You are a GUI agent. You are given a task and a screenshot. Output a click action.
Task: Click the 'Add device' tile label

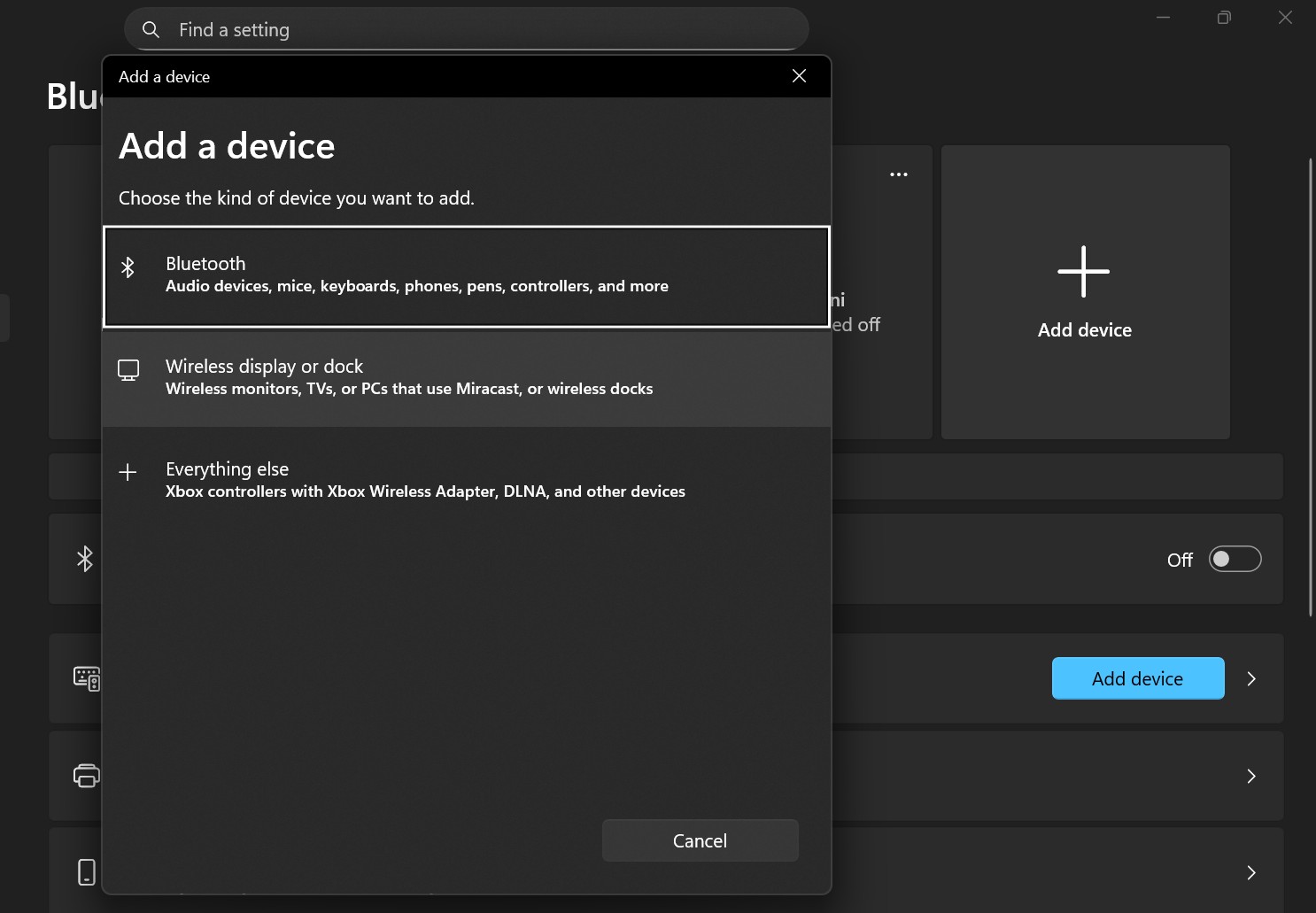coord(1085,330)
